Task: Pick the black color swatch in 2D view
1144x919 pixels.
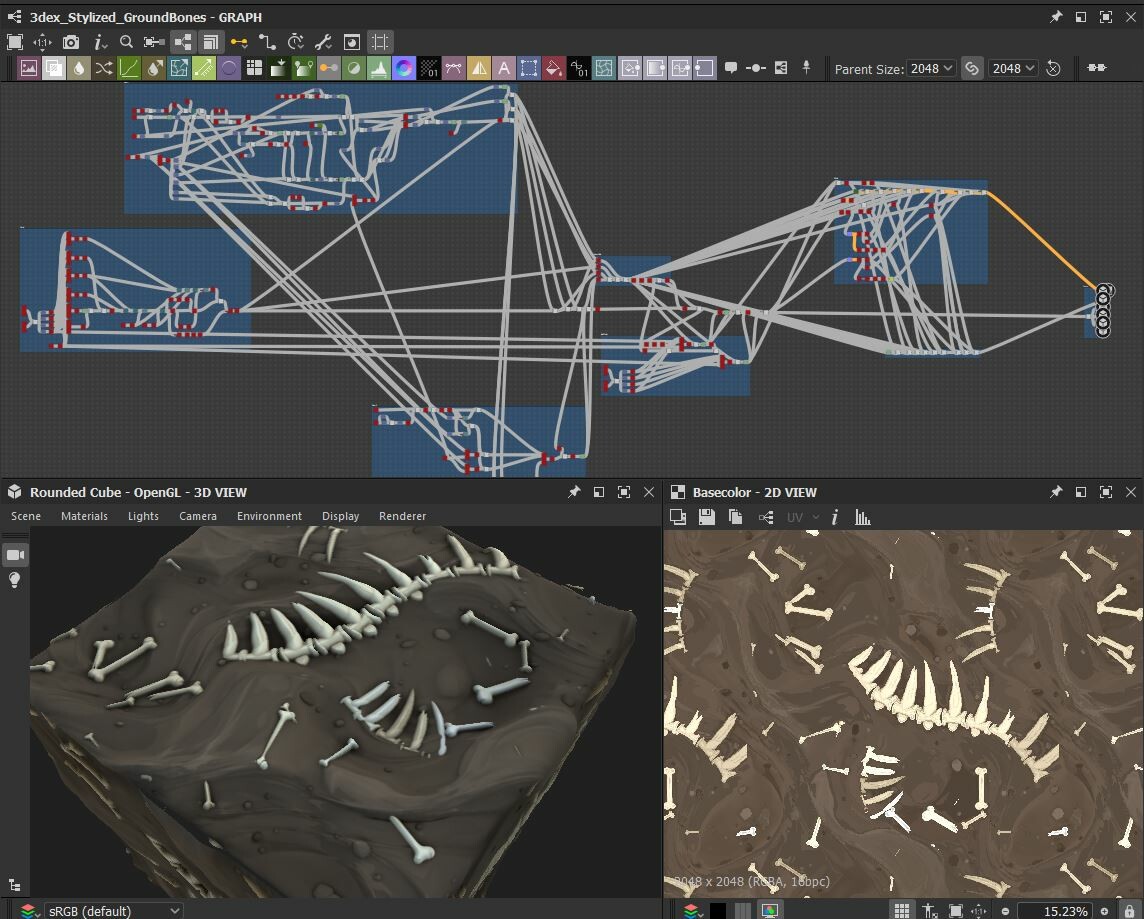Action: click(717, 909)
